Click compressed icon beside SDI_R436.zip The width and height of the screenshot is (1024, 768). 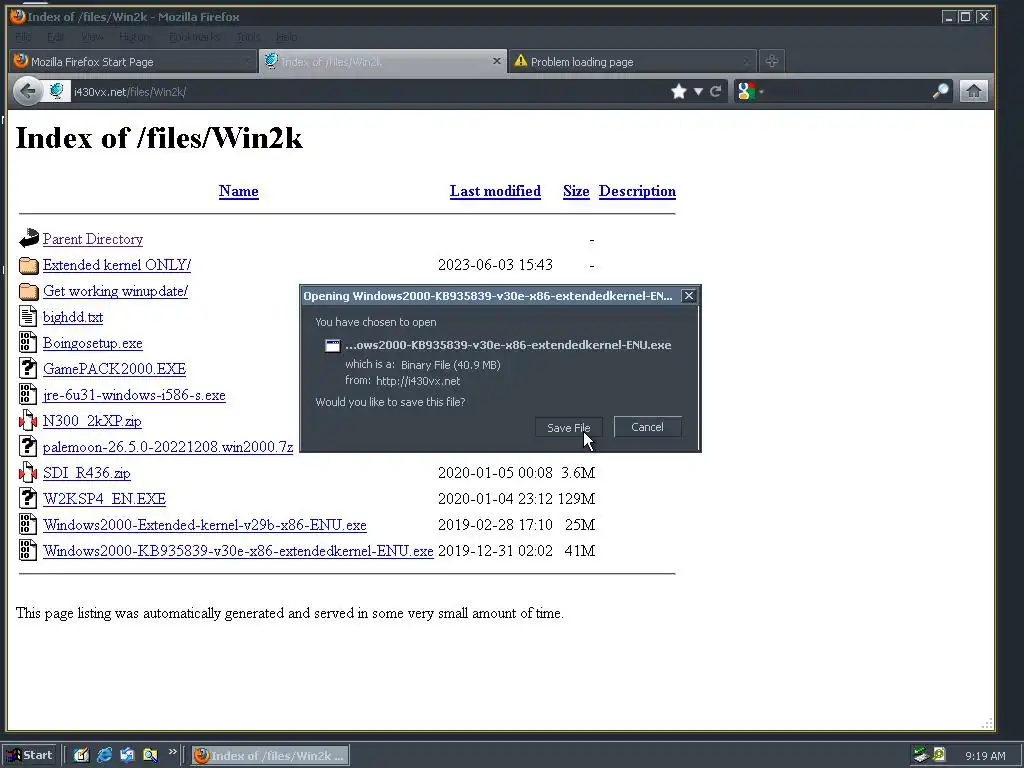[28, 472]
